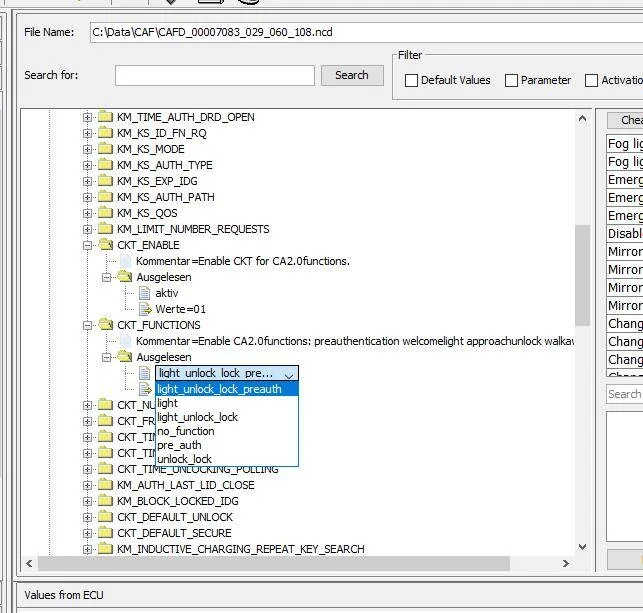Select the Werte=01 tree row

click(x=180, y=309)
